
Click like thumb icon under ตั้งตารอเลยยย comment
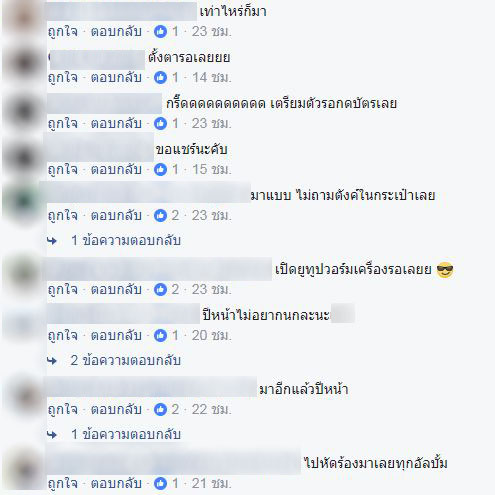[160, 78]
